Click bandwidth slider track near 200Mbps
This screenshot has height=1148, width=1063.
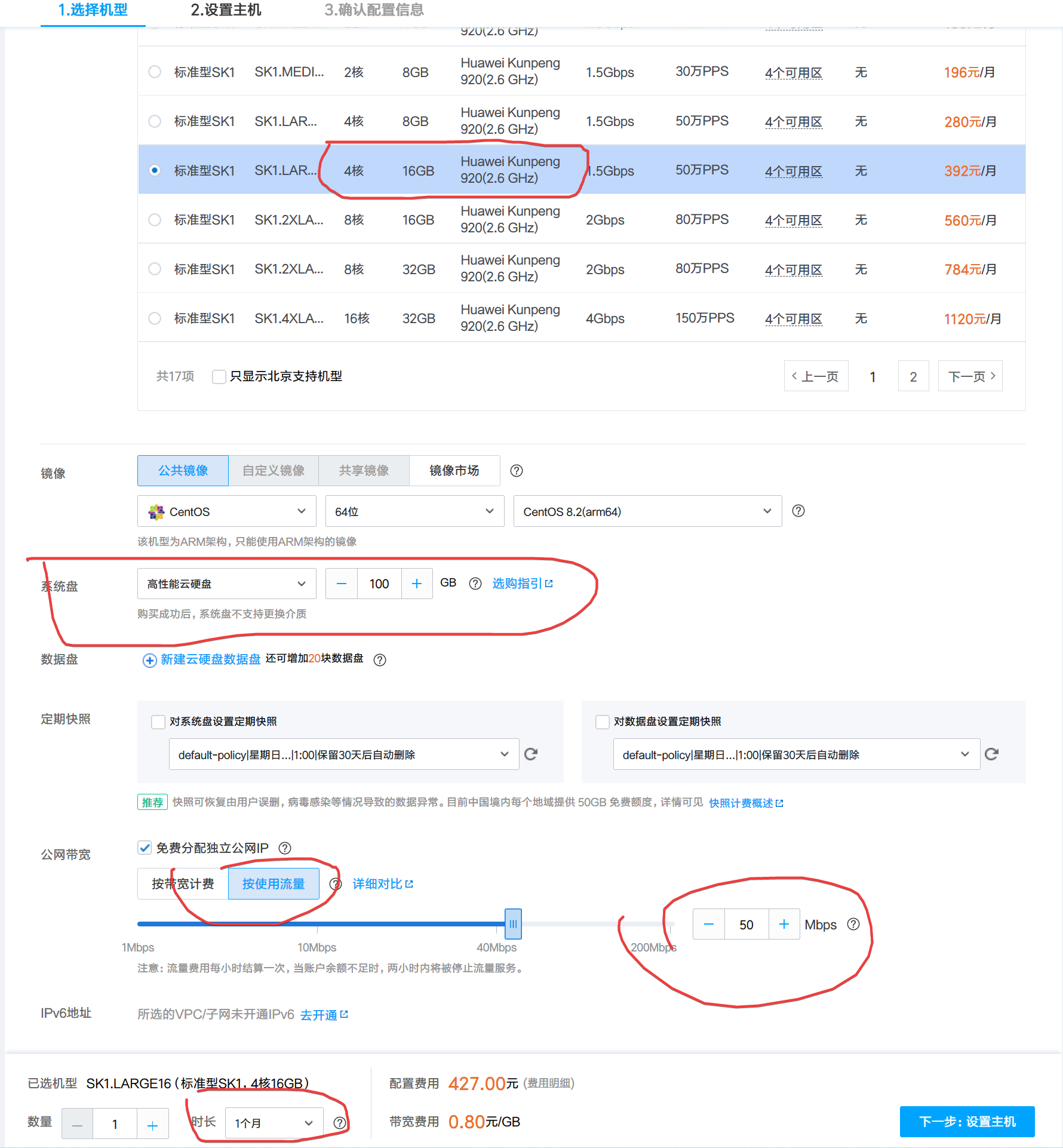tap(670, 924)
